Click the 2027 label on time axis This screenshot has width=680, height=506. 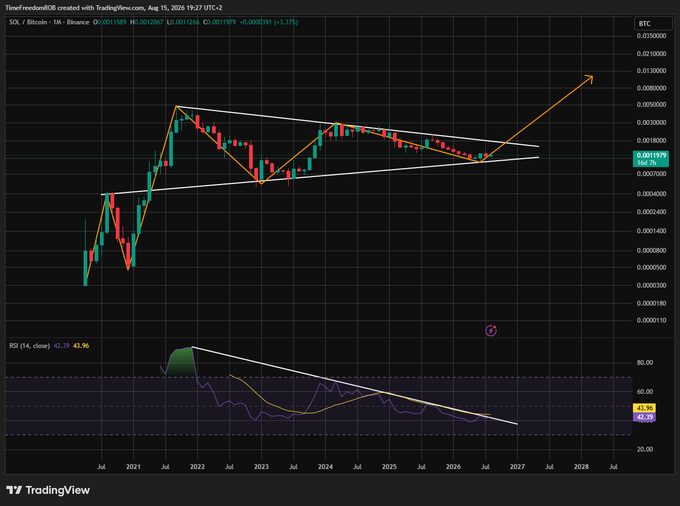click(x=517, y=467)
